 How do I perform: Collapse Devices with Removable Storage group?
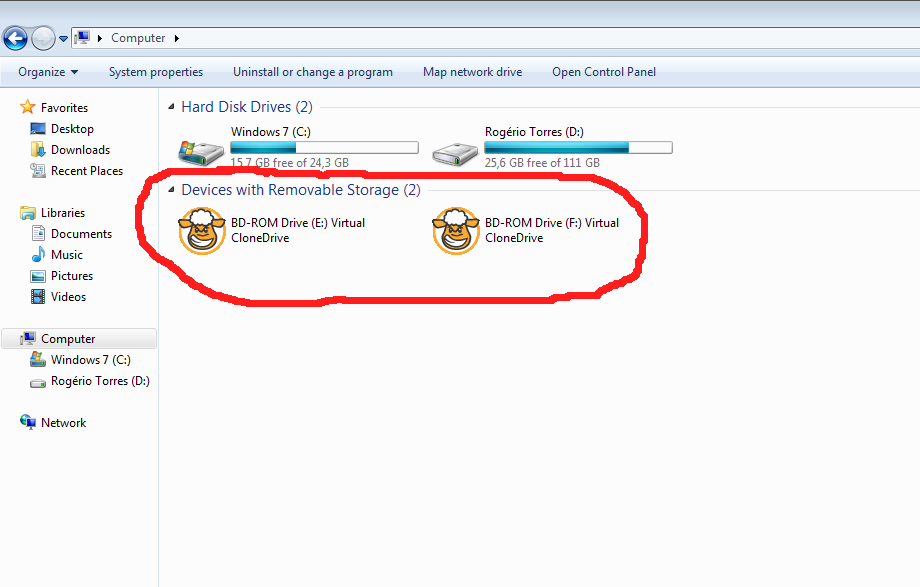(170, 190)
